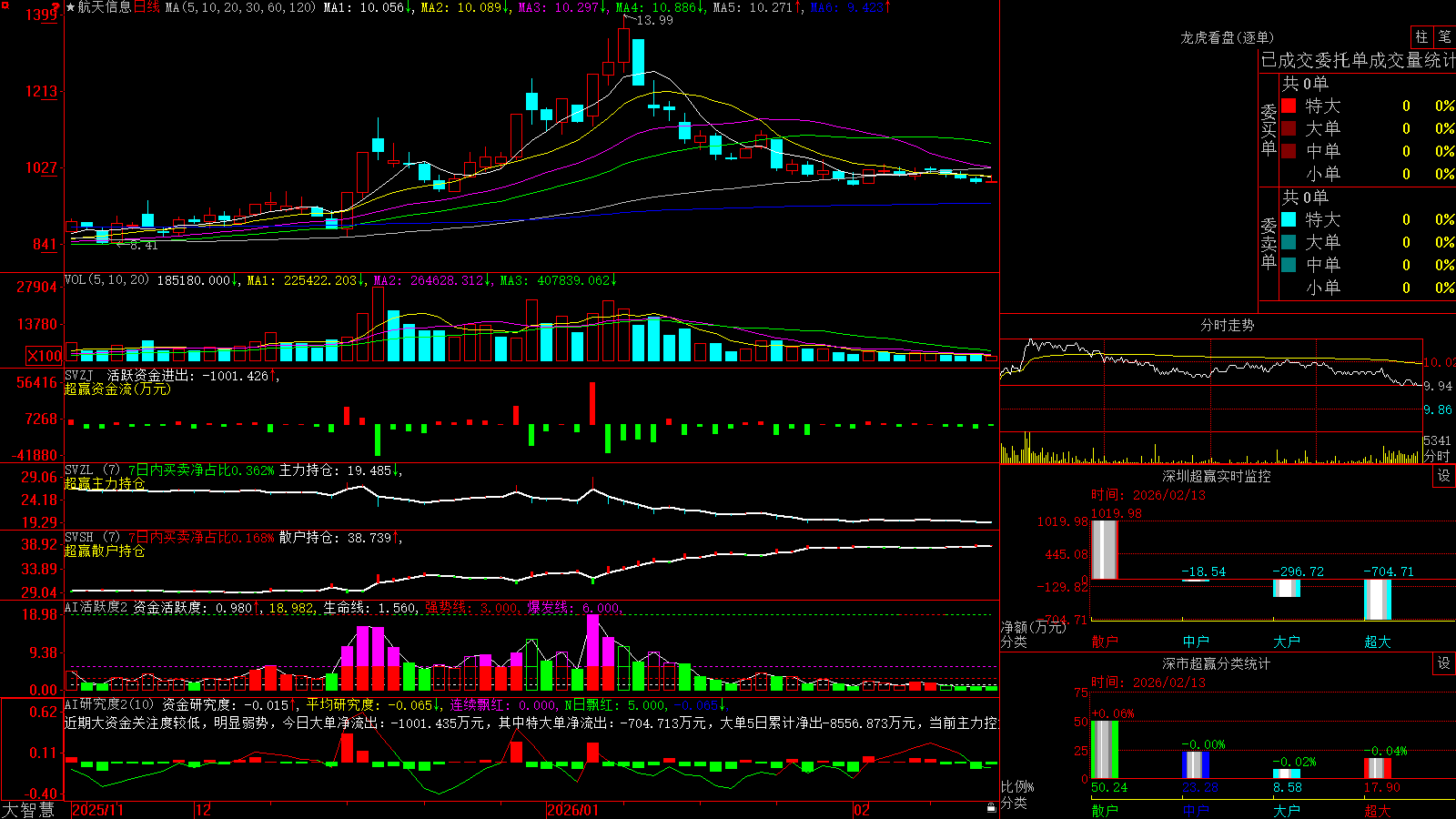Image resolution: width=1456 pixels, height=819 pixels.
Task: Click the 超赢资金流(万元) label
Action: coord(117,389)
